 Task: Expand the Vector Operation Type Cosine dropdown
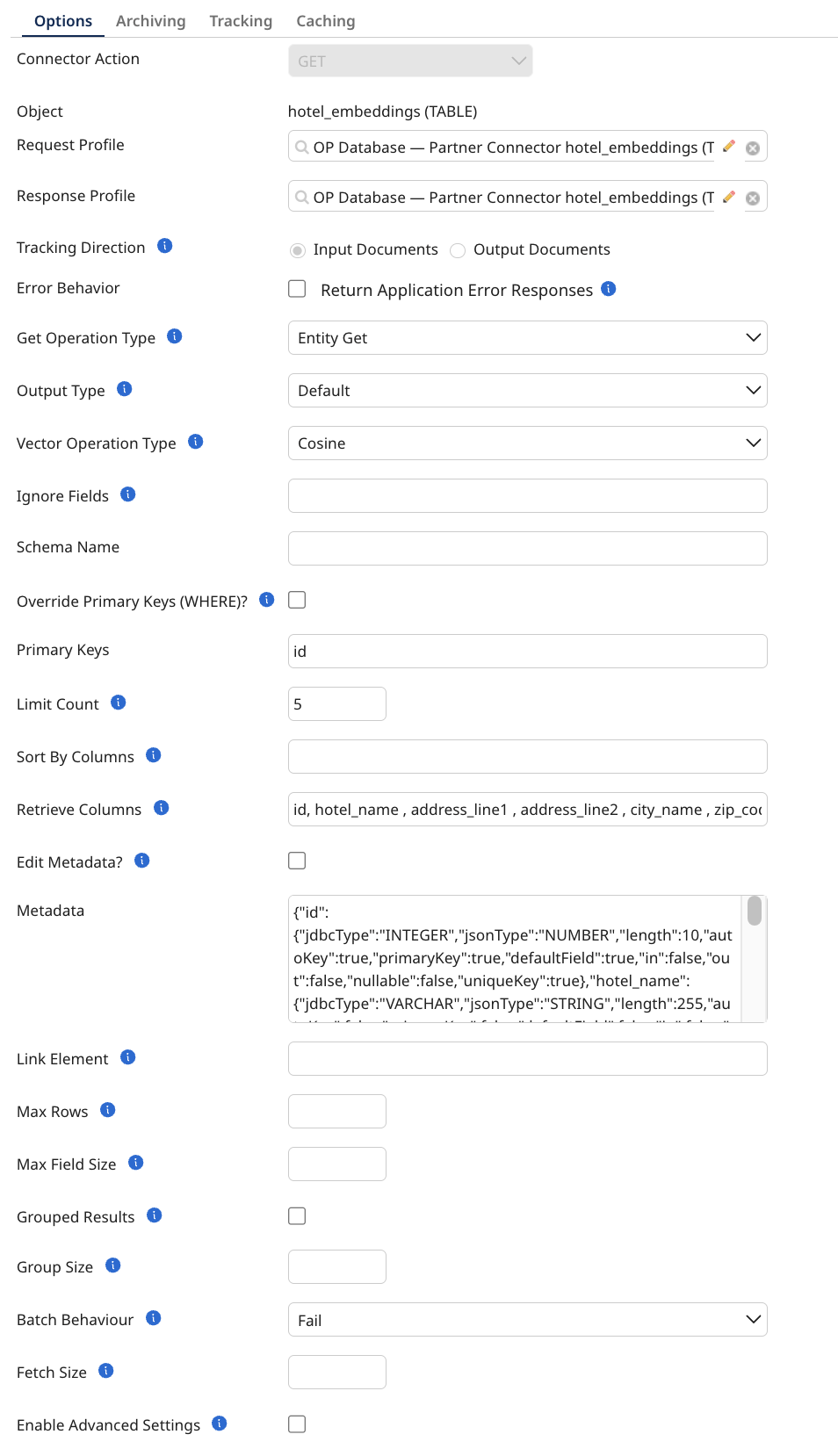[x=527, y=443]
